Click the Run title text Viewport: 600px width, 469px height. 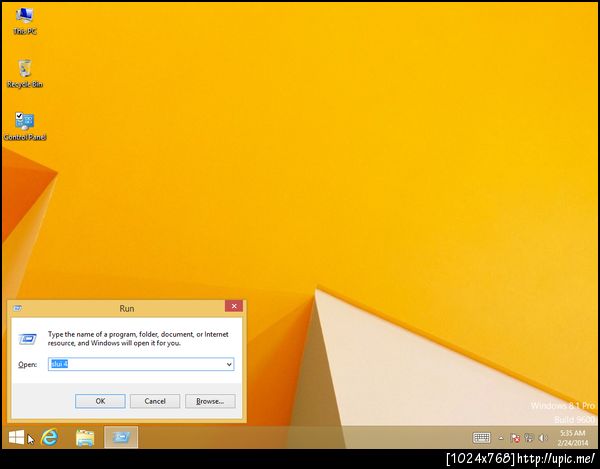pos(127,308)
